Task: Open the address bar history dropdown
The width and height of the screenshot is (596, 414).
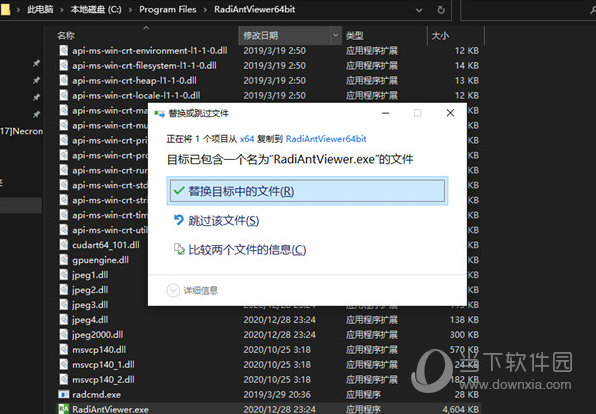Action: click(419, 10)
